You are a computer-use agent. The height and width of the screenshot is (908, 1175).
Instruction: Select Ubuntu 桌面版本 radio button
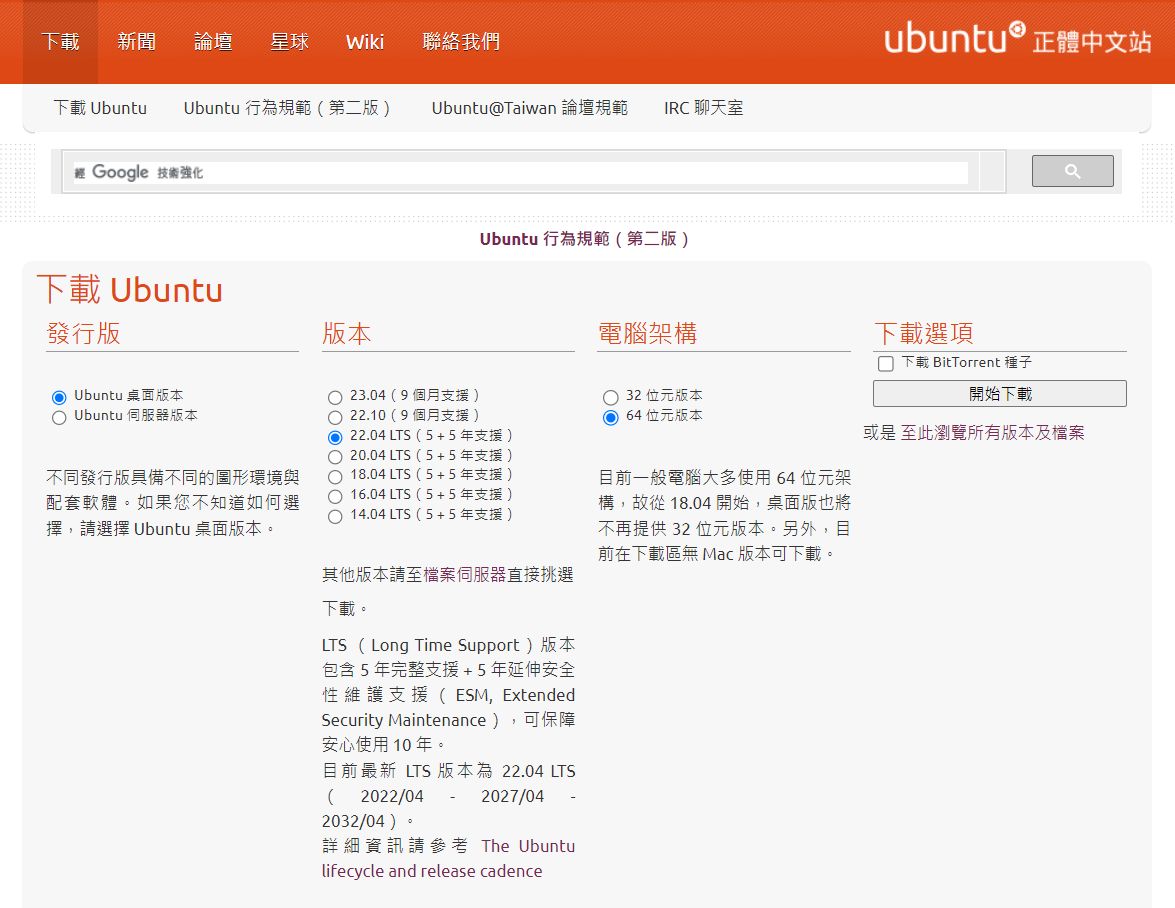[x=59, y=396]
